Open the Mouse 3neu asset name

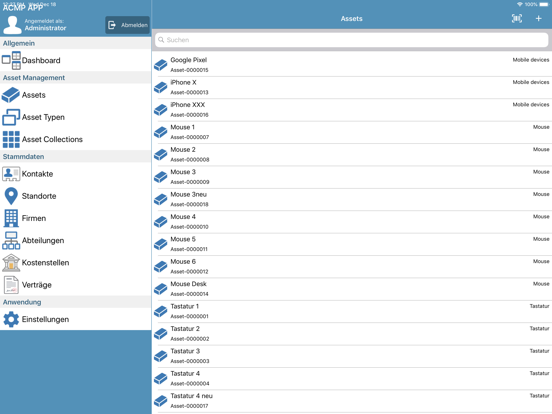point(189,194)
